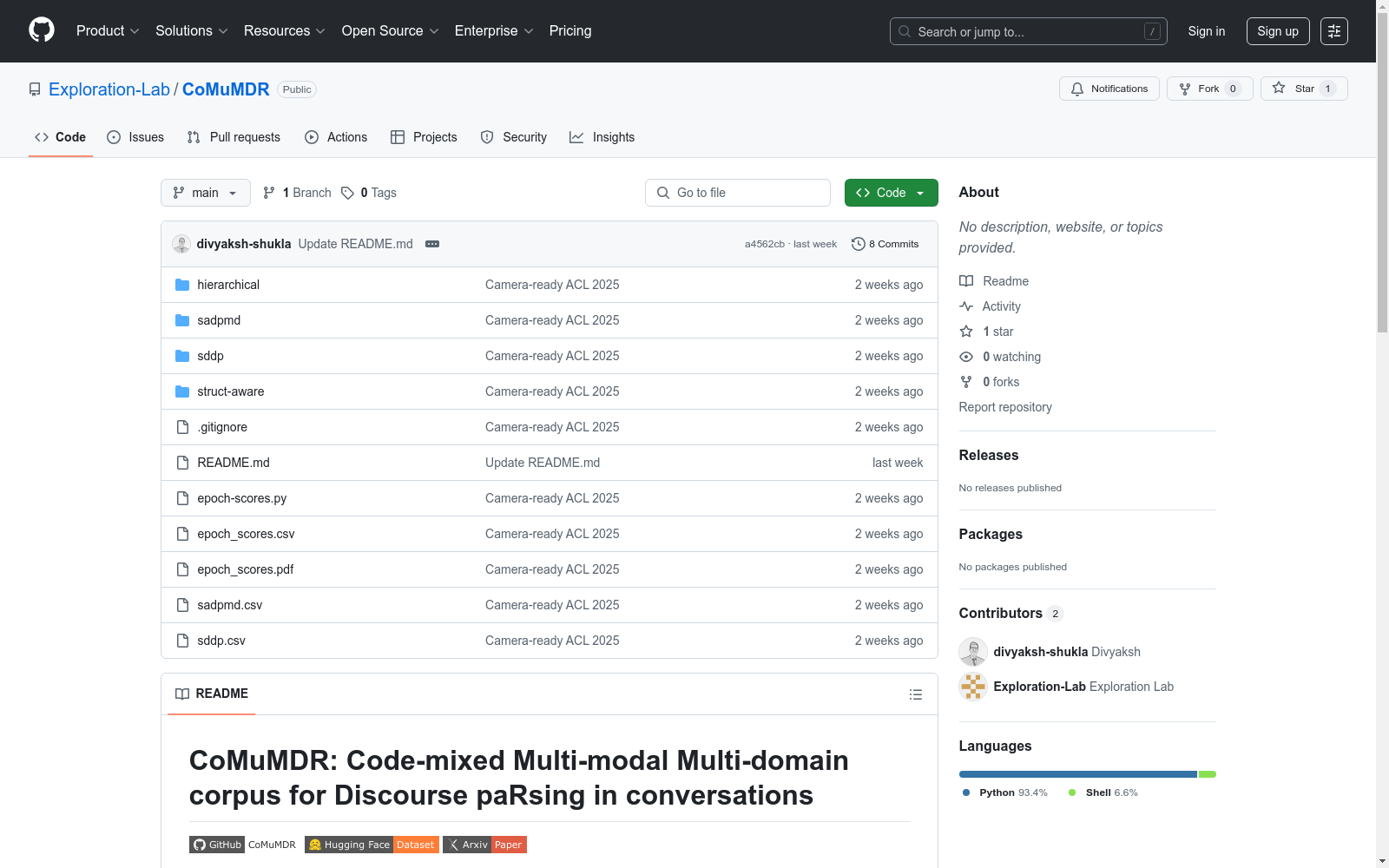
Task: Click the epoch-scores.py file icon
Action: [x=182, y=498]
